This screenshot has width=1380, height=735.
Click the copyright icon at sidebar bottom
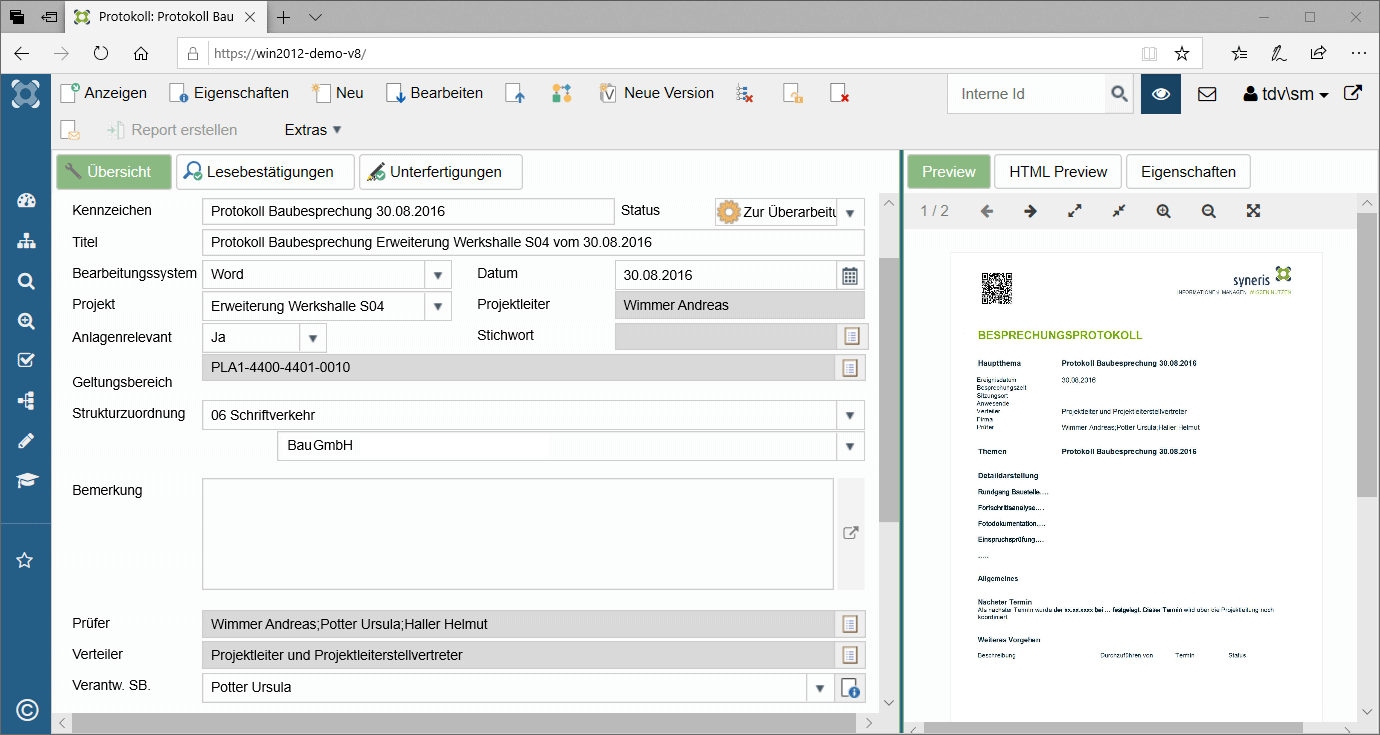[27, 711]
